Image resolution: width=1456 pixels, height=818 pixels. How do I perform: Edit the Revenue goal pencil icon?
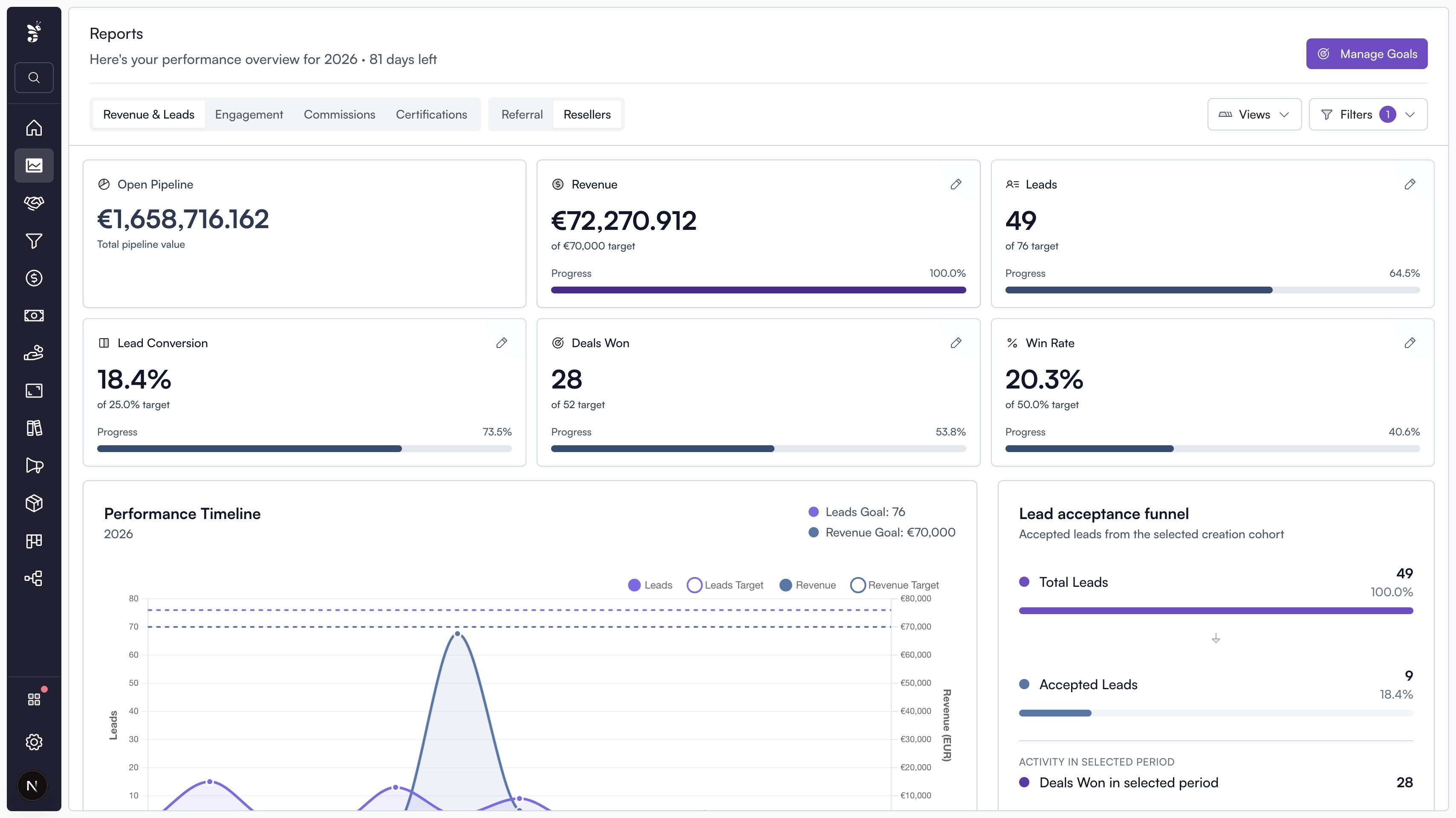[956, 184]
